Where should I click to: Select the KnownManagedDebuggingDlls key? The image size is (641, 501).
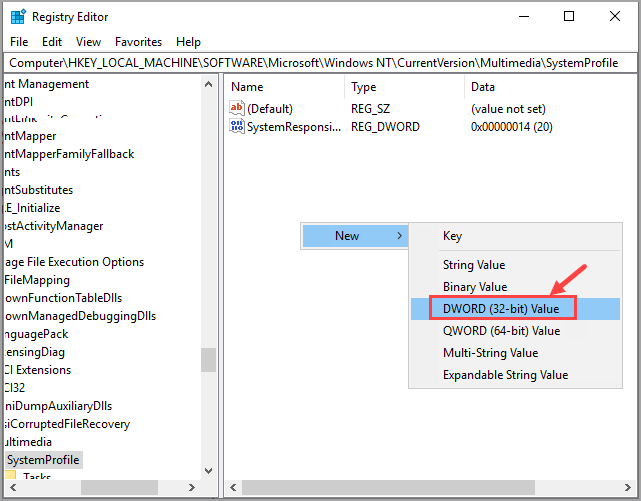click(80, 316)
